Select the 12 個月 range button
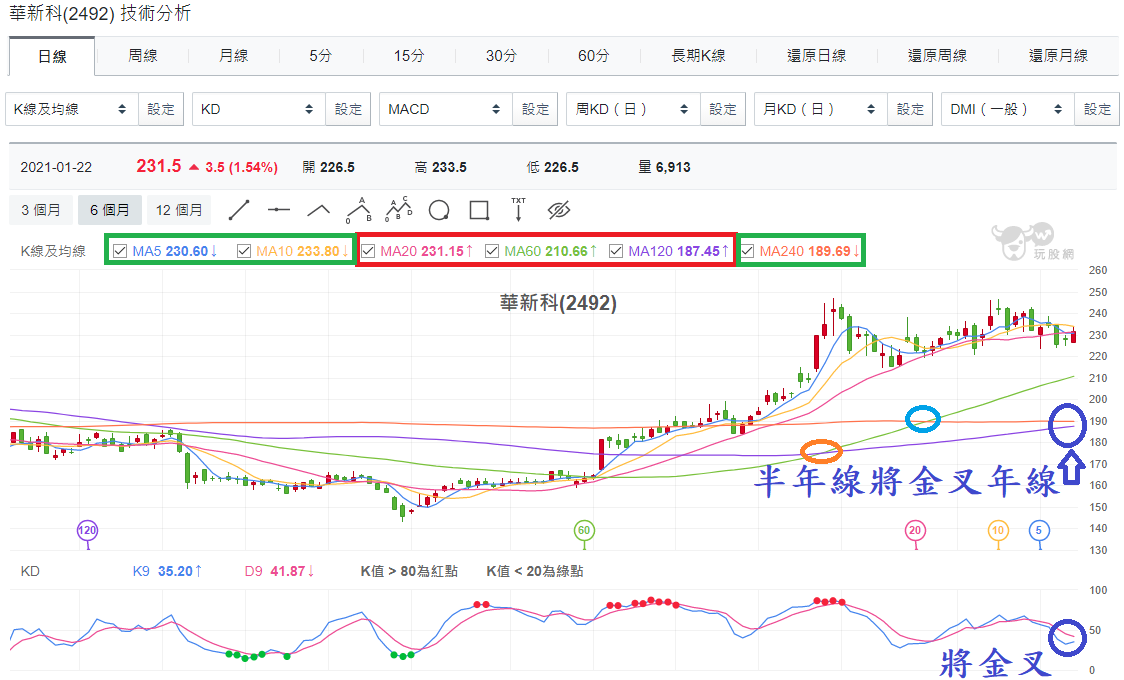The image size is (1124, 680). (x=179, y=210)
